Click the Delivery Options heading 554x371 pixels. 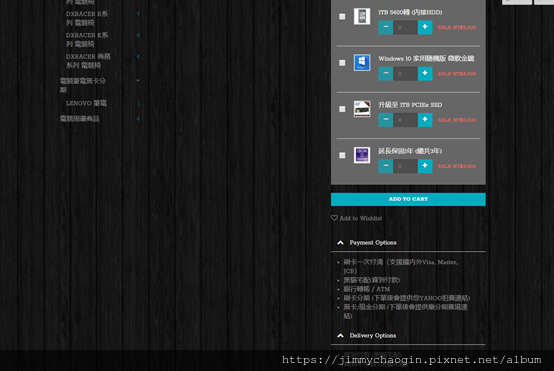point(373,336)
